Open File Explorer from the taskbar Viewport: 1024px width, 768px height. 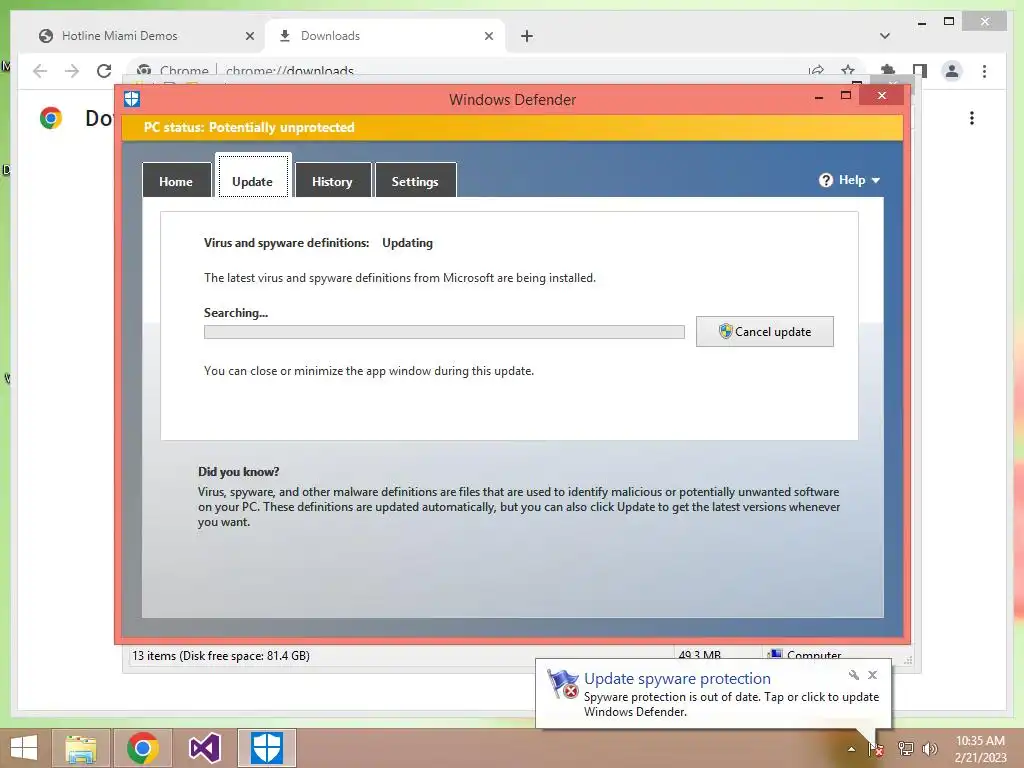(x=81, y=748)
